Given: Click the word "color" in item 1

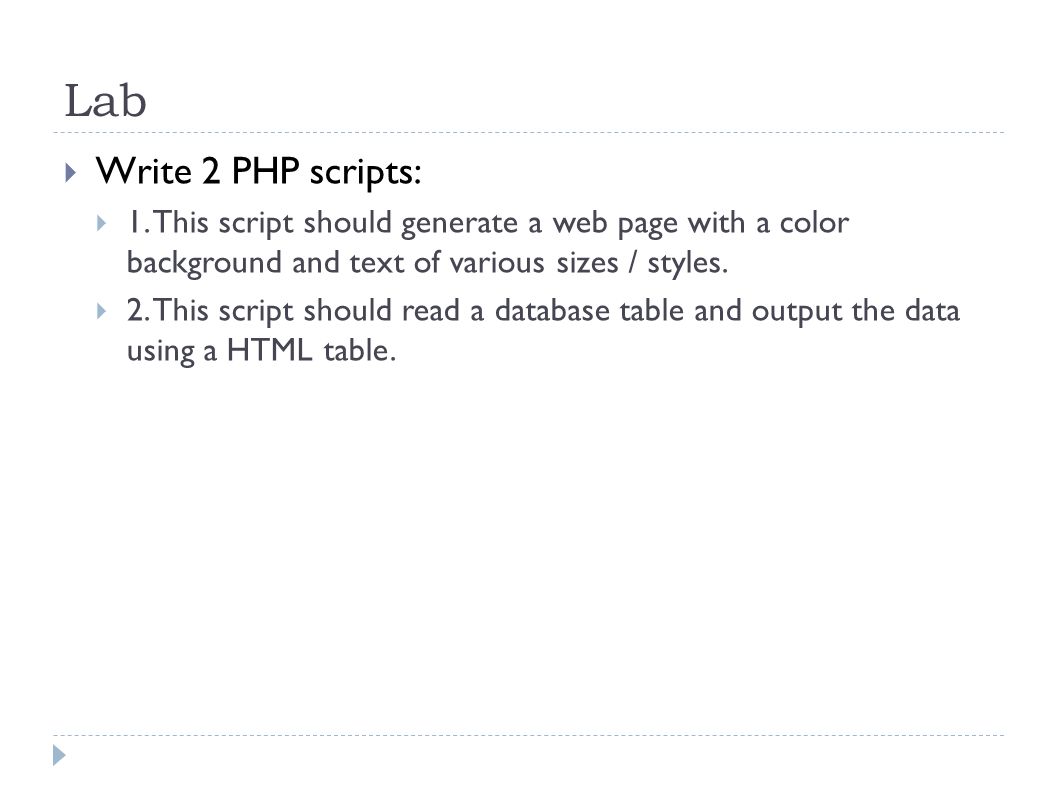Looking at the screenshot, I should pyautogui.click(x=814, y=222).
